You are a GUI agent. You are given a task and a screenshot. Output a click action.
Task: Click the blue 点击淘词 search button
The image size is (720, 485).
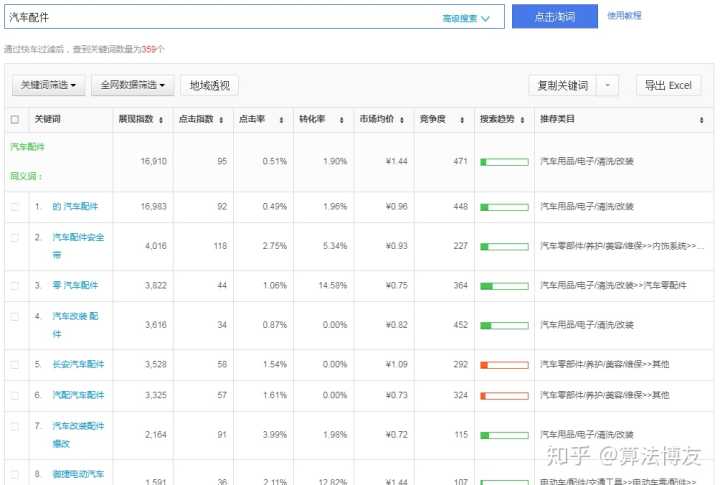[x=555, y=17]
